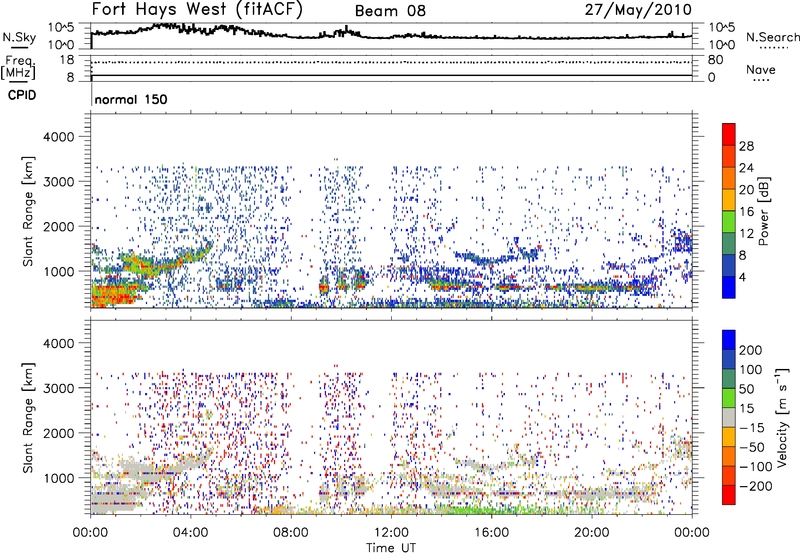This screenshot has width=800, height=554.
Task: Click the "CPID" row label
Action: pyautogui.click(x=22, y=95)
